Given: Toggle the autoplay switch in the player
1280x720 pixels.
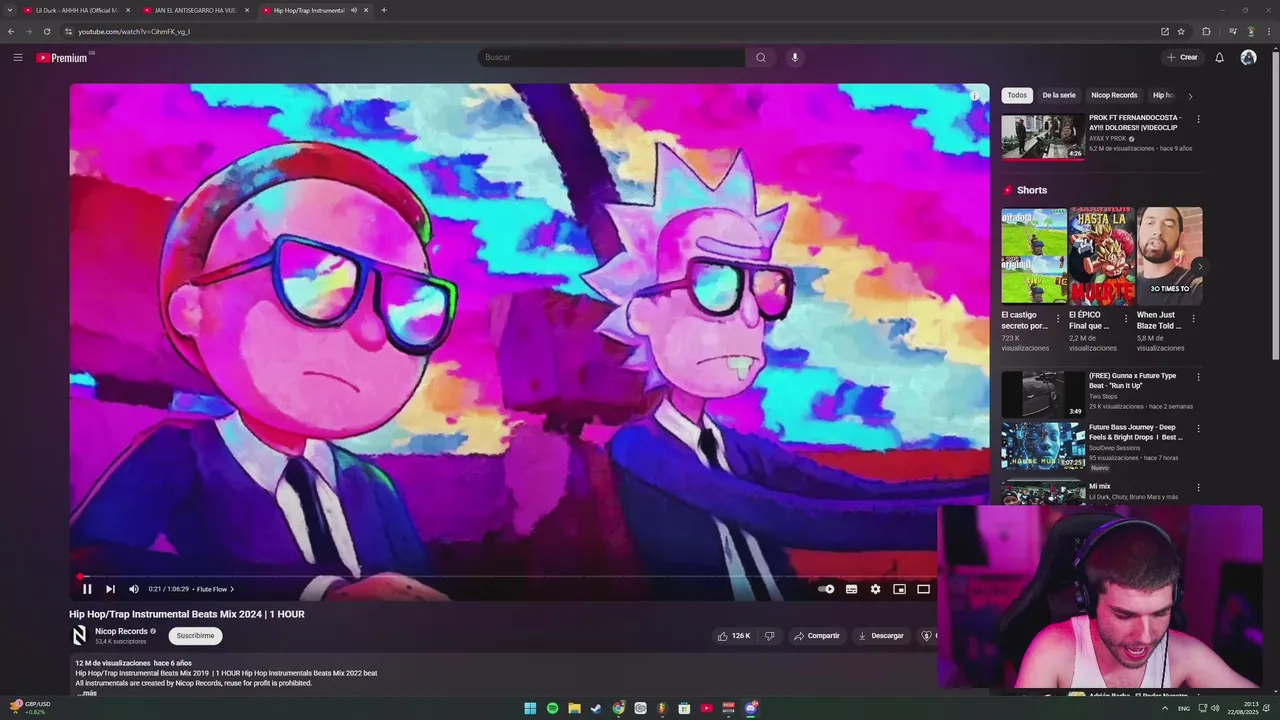Looking at the screenshot, I should click(826, 589).
